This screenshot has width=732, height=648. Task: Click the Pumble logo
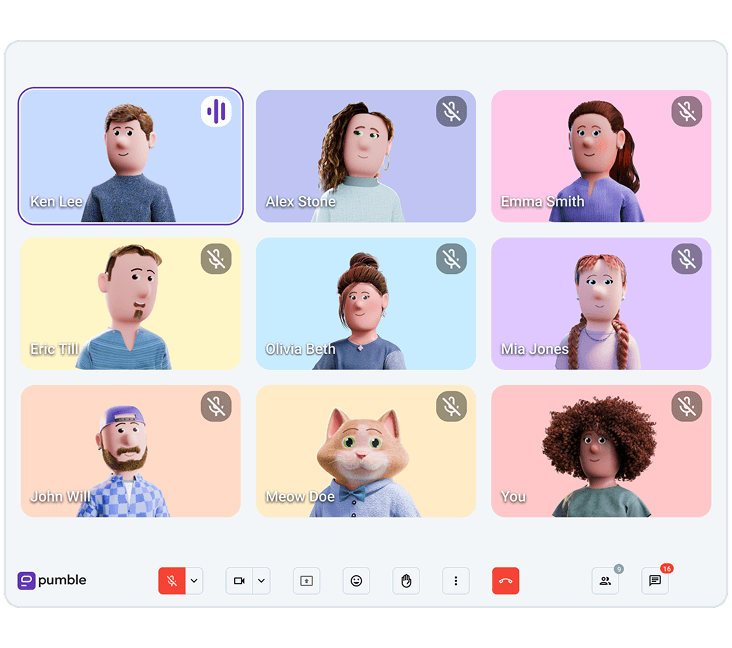click(52, 580)
